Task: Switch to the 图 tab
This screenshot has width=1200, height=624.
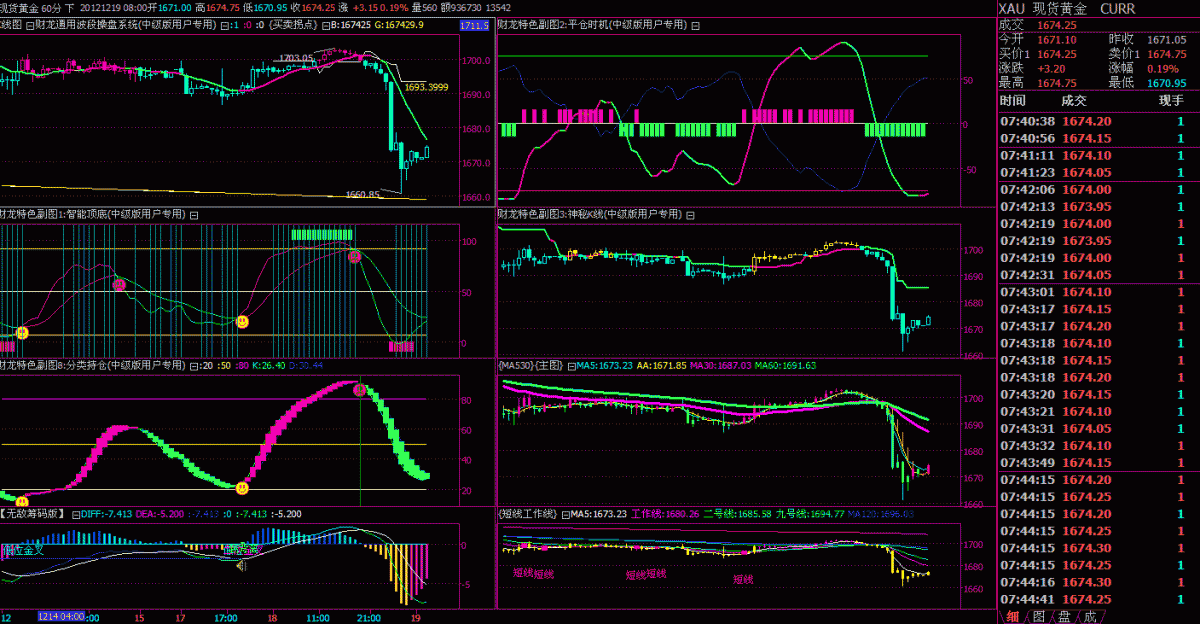Action: 1038,616
